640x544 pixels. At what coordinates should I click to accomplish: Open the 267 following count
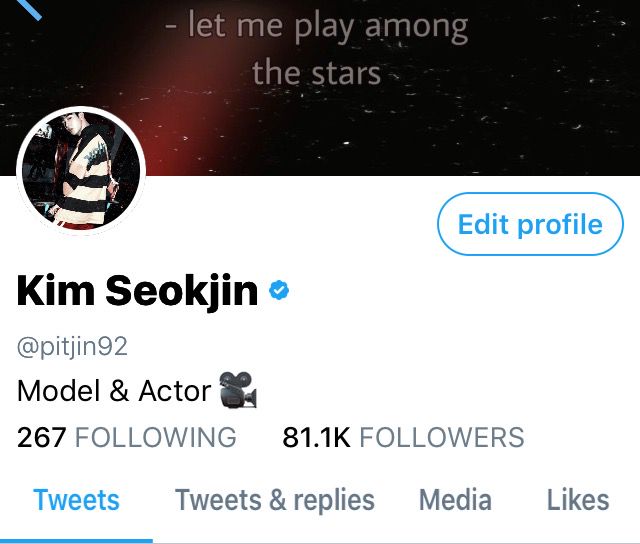pos(41,437)
